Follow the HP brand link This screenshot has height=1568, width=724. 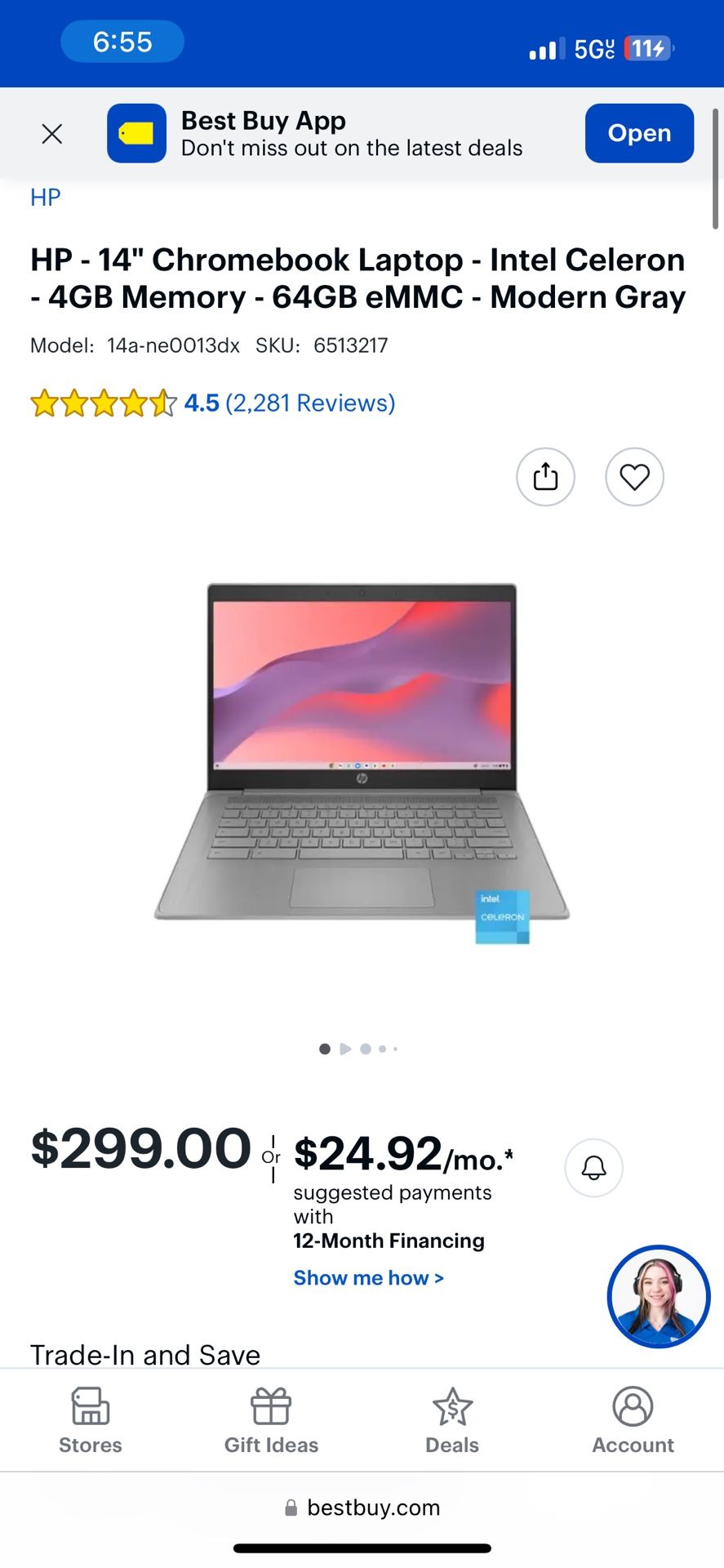tap(46, 198)
